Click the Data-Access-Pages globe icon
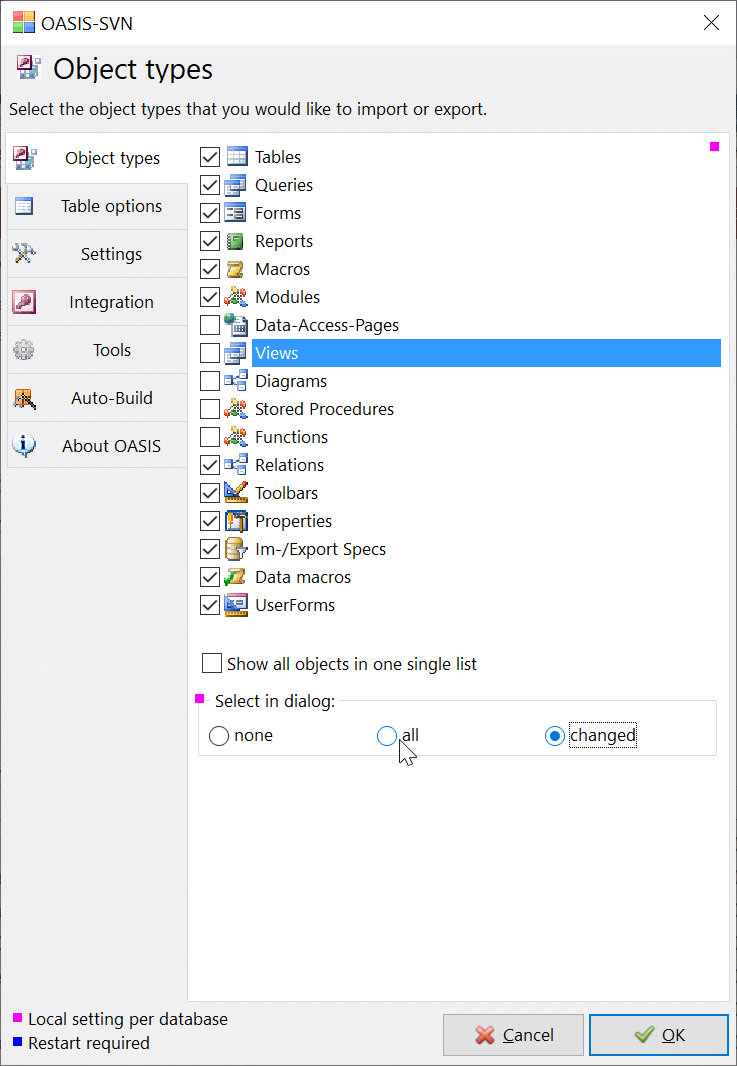 (237, 325)
